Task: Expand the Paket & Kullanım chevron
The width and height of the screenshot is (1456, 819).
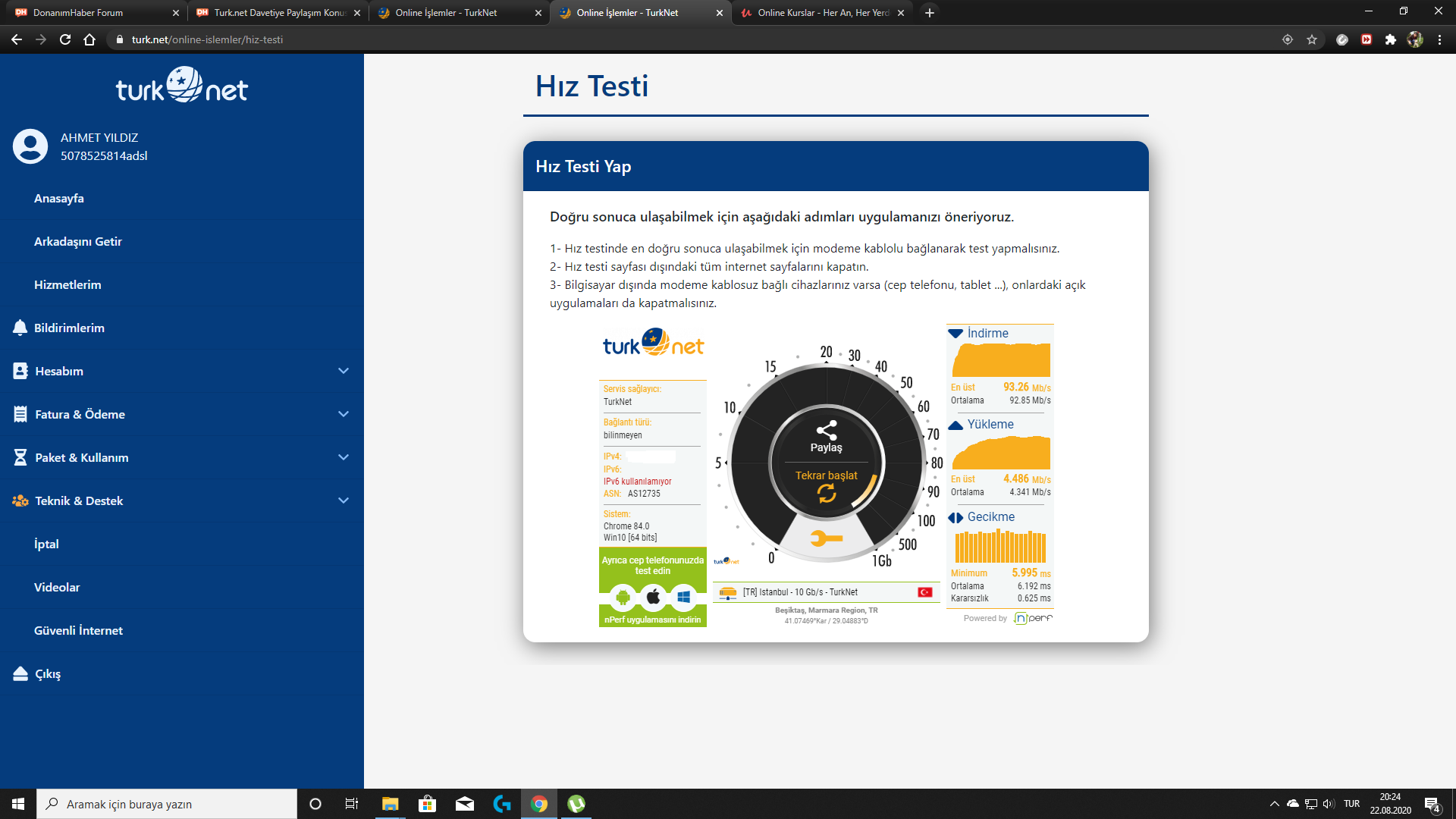Action: click(x=344, y=457)
